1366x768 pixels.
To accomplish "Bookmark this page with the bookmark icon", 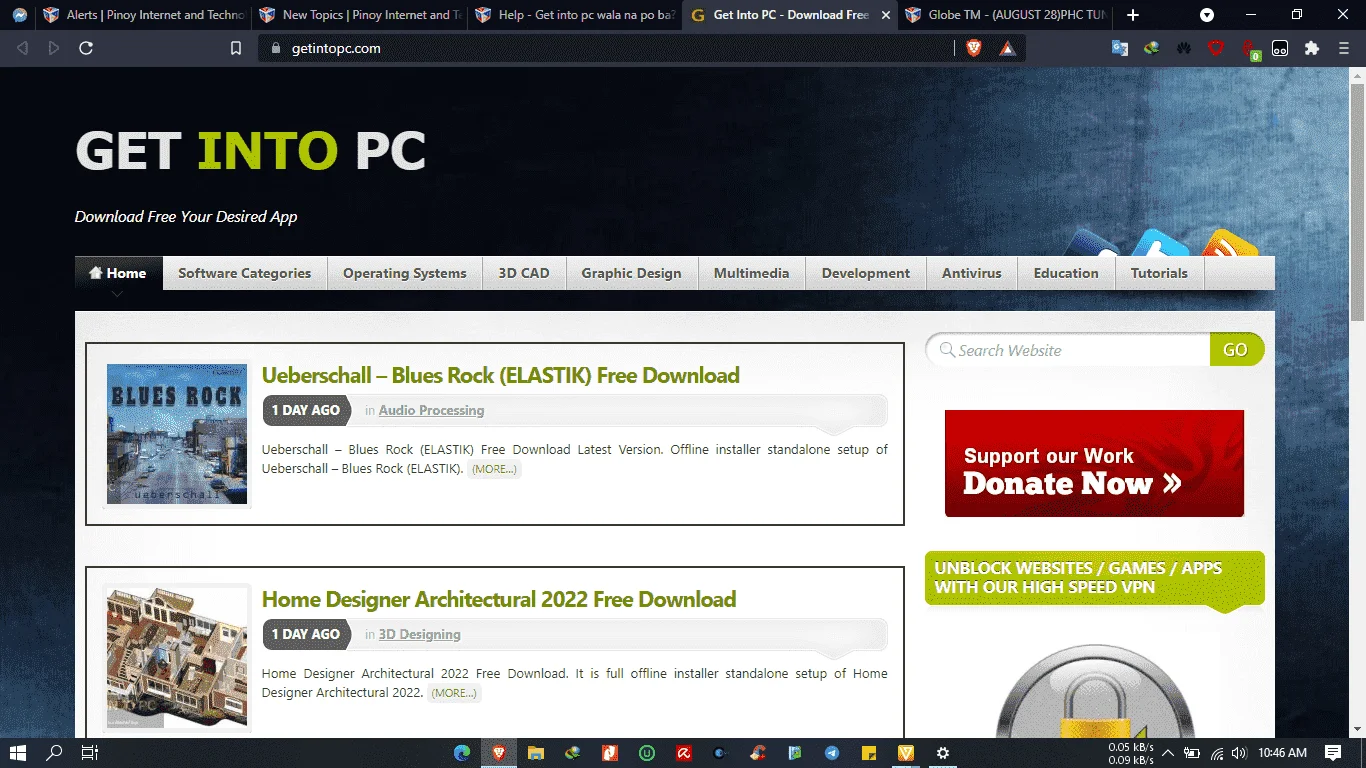I will tap(236, 48).
